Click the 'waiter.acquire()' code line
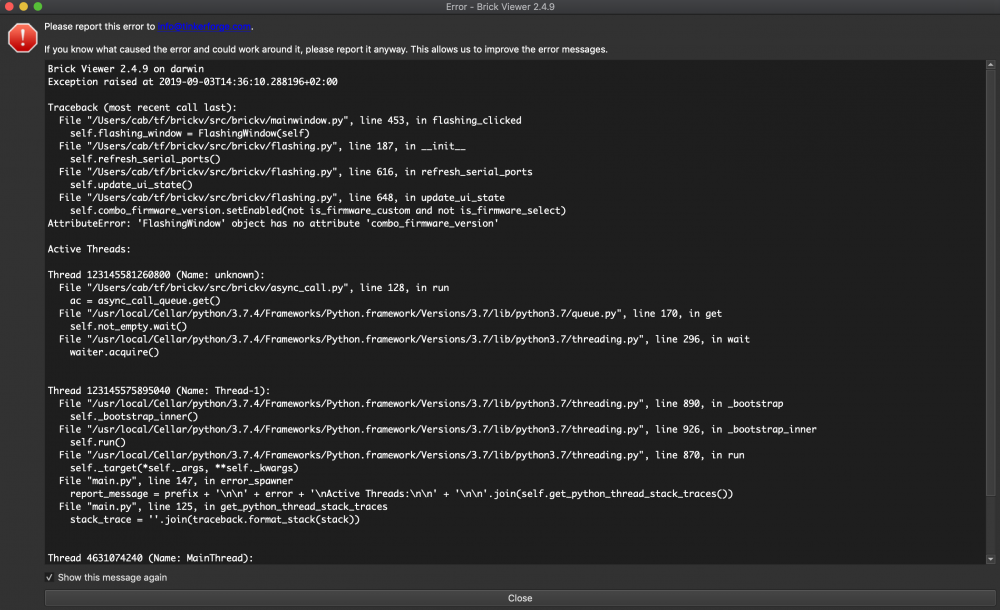1000x610 pixels. tap(114, 352)
